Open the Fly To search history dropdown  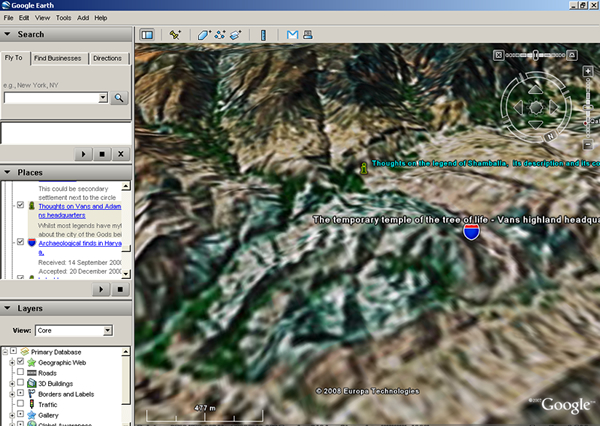103,98
